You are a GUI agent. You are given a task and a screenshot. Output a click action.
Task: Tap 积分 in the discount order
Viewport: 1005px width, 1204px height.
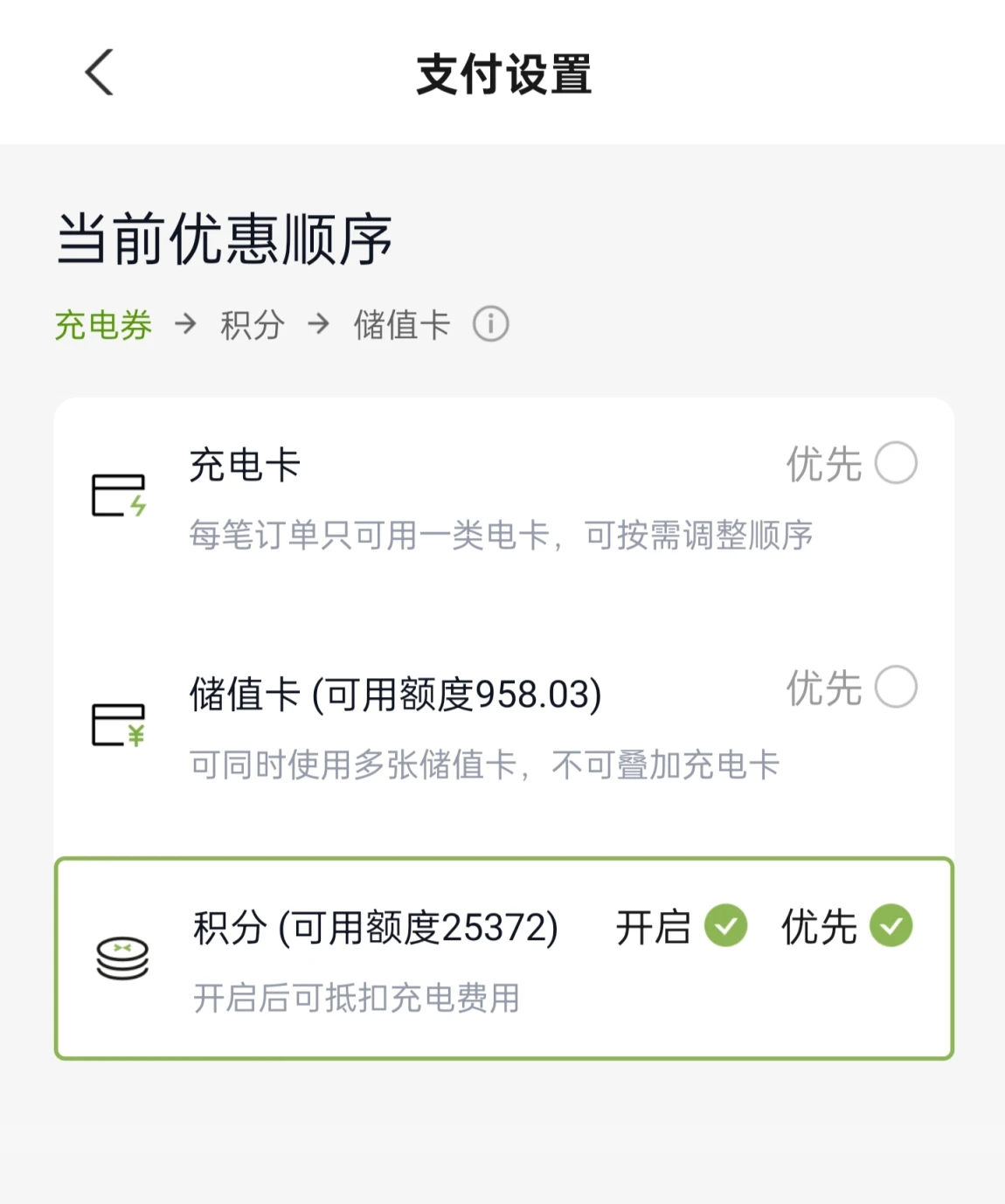[253, 325]
